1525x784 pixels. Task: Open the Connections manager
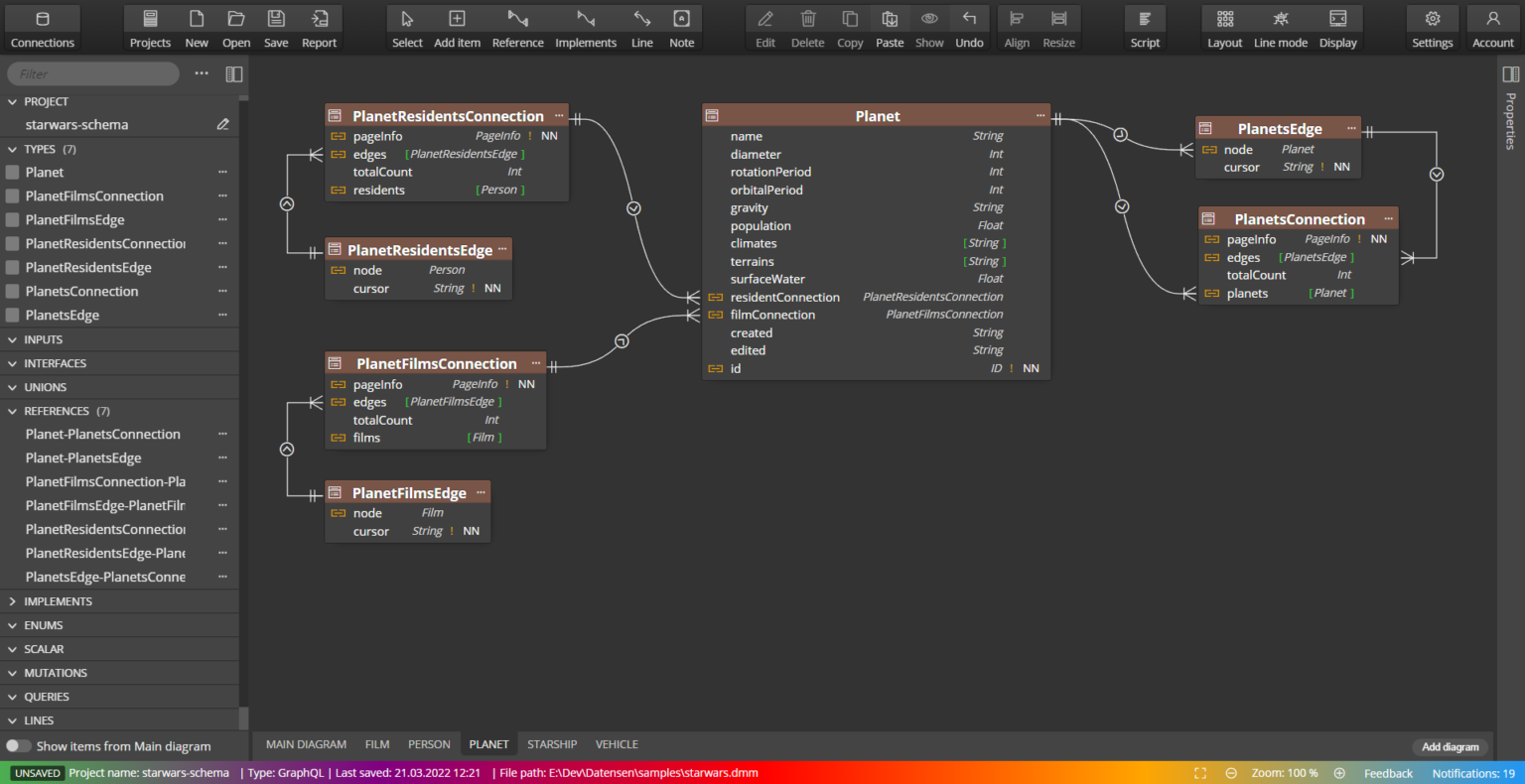(42, 27)
